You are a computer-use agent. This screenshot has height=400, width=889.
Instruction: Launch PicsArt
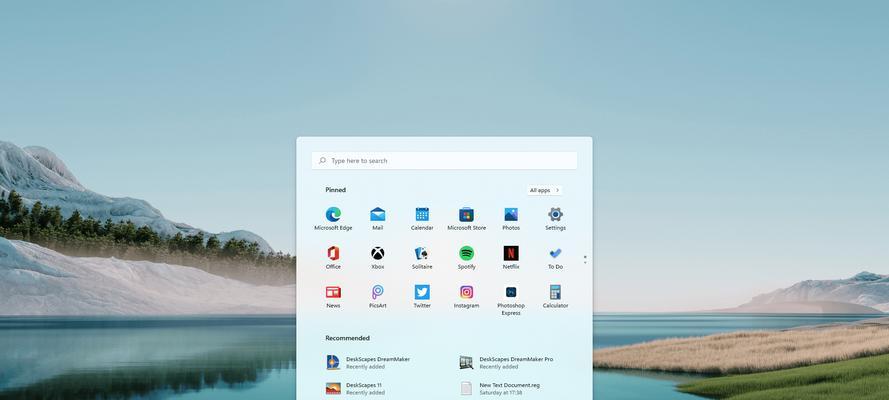378,297
